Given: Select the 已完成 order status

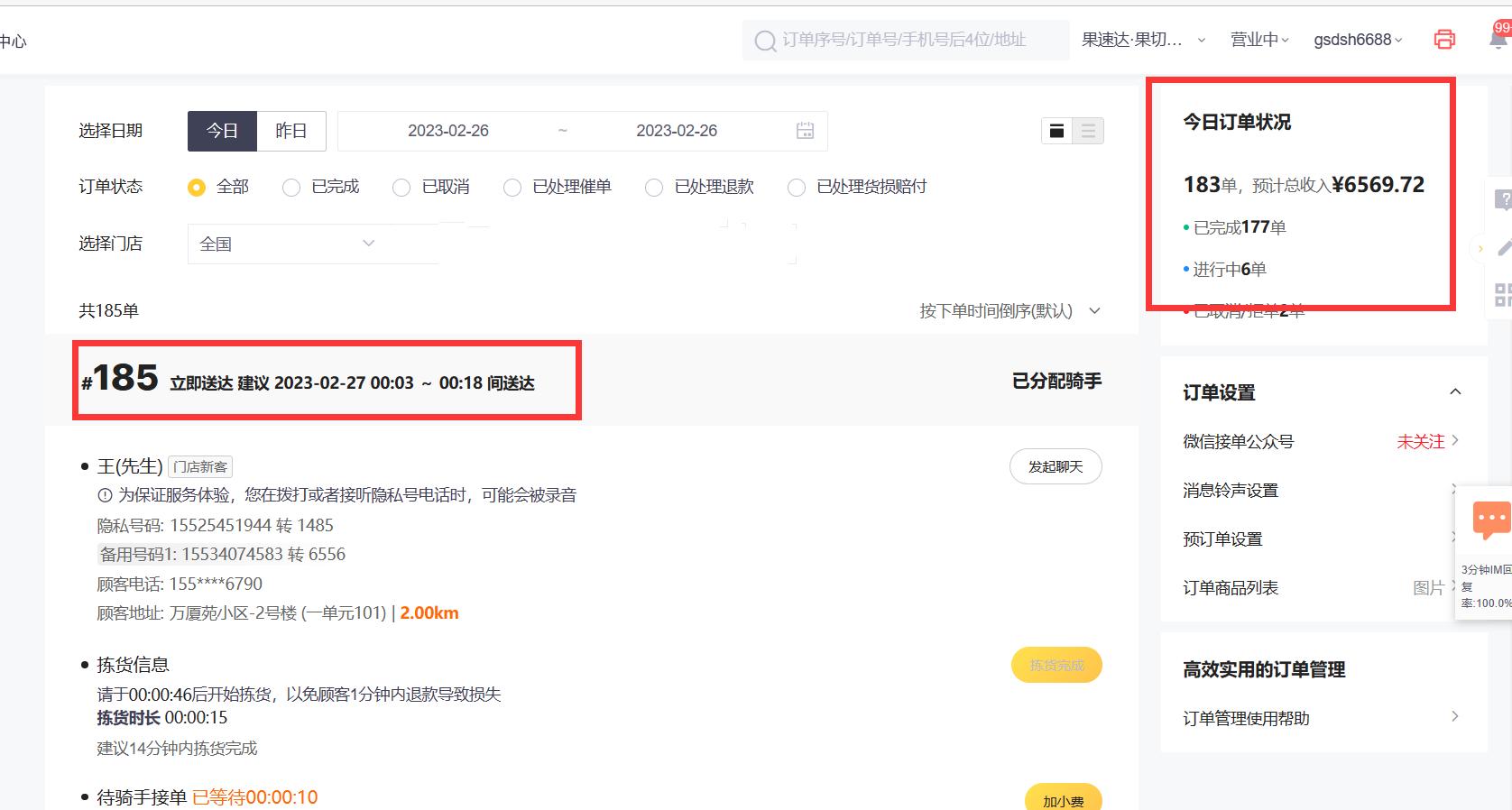Looking at the screenshot, I should [x=291, y=188].
